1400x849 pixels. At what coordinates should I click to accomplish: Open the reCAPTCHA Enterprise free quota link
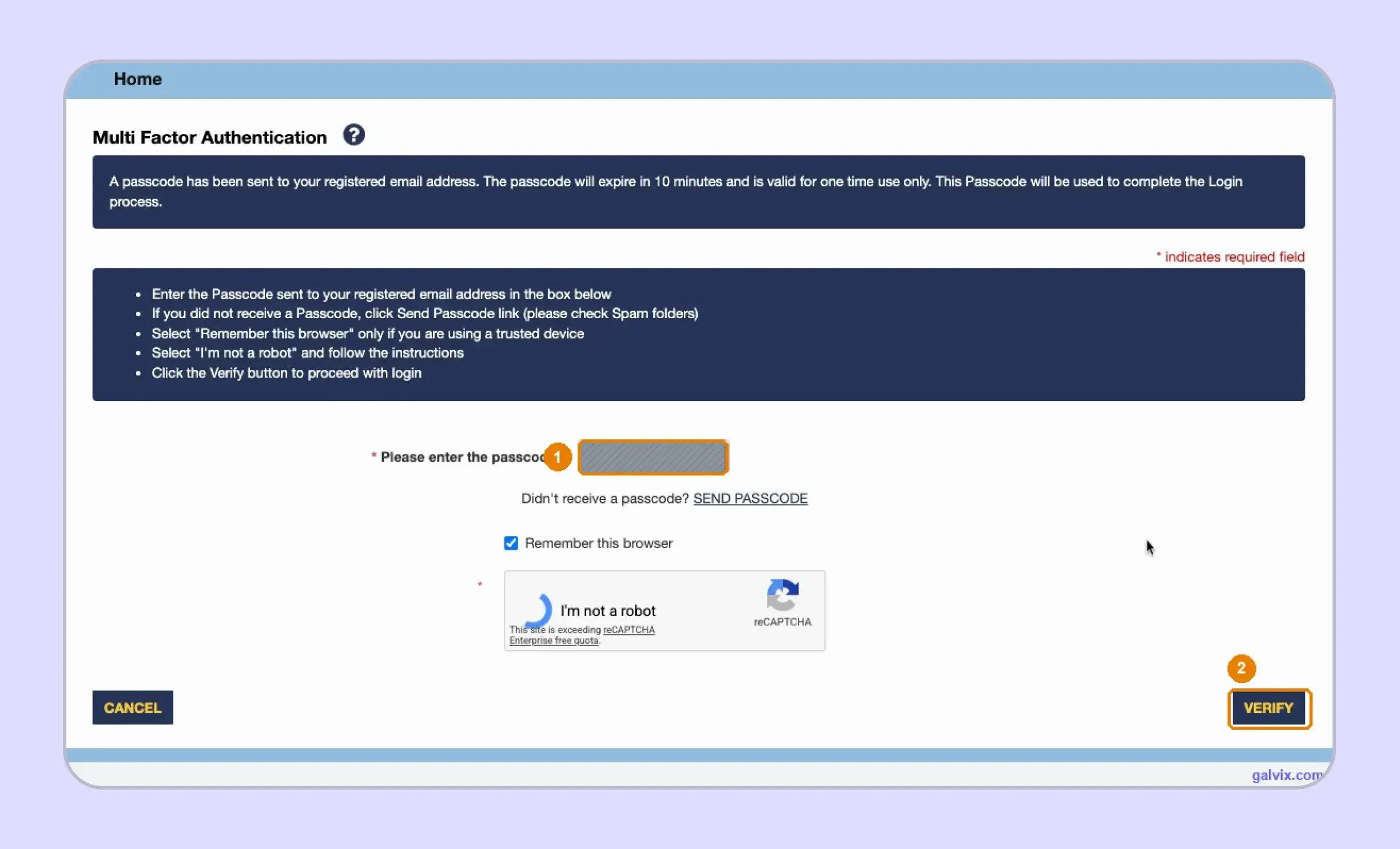click(582, 635)
